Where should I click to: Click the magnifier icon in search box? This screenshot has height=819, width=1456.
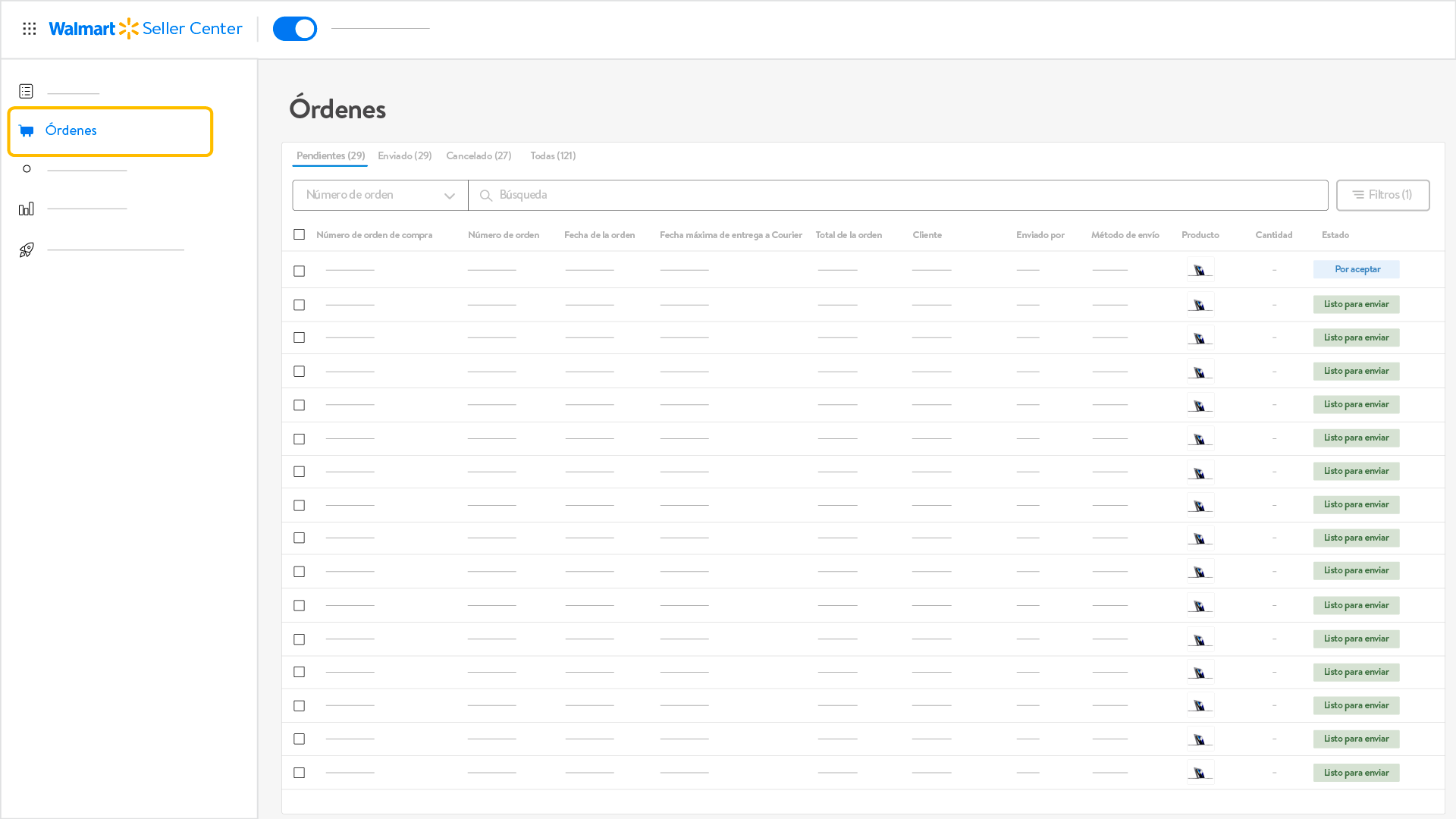pos(486,196)
